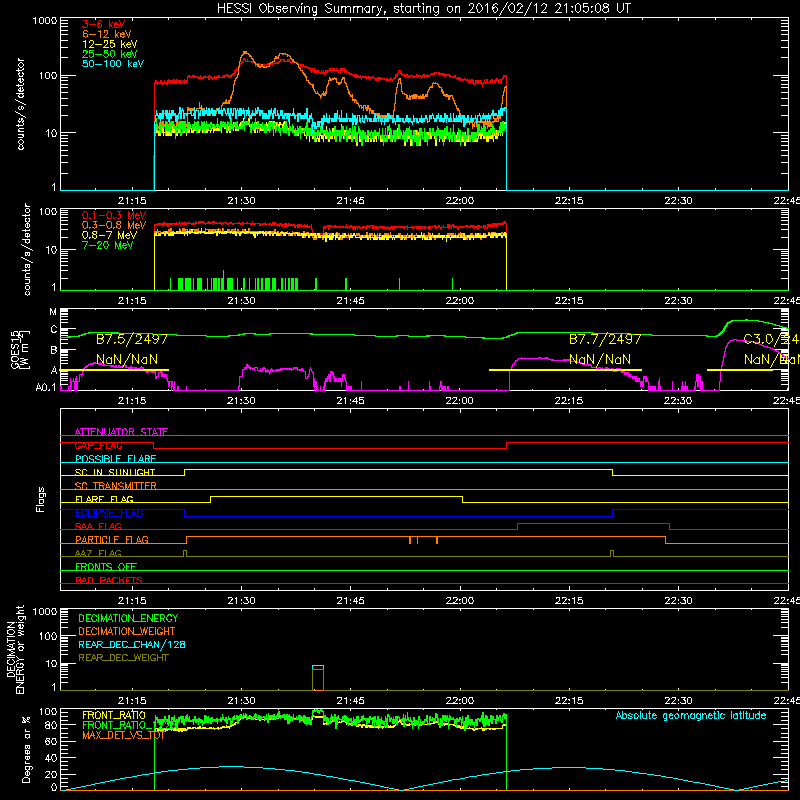The image size is (800, 800).
Task: Select the REAR_DEC_WEIGHT legend label
Action: (x=123, y=658)
